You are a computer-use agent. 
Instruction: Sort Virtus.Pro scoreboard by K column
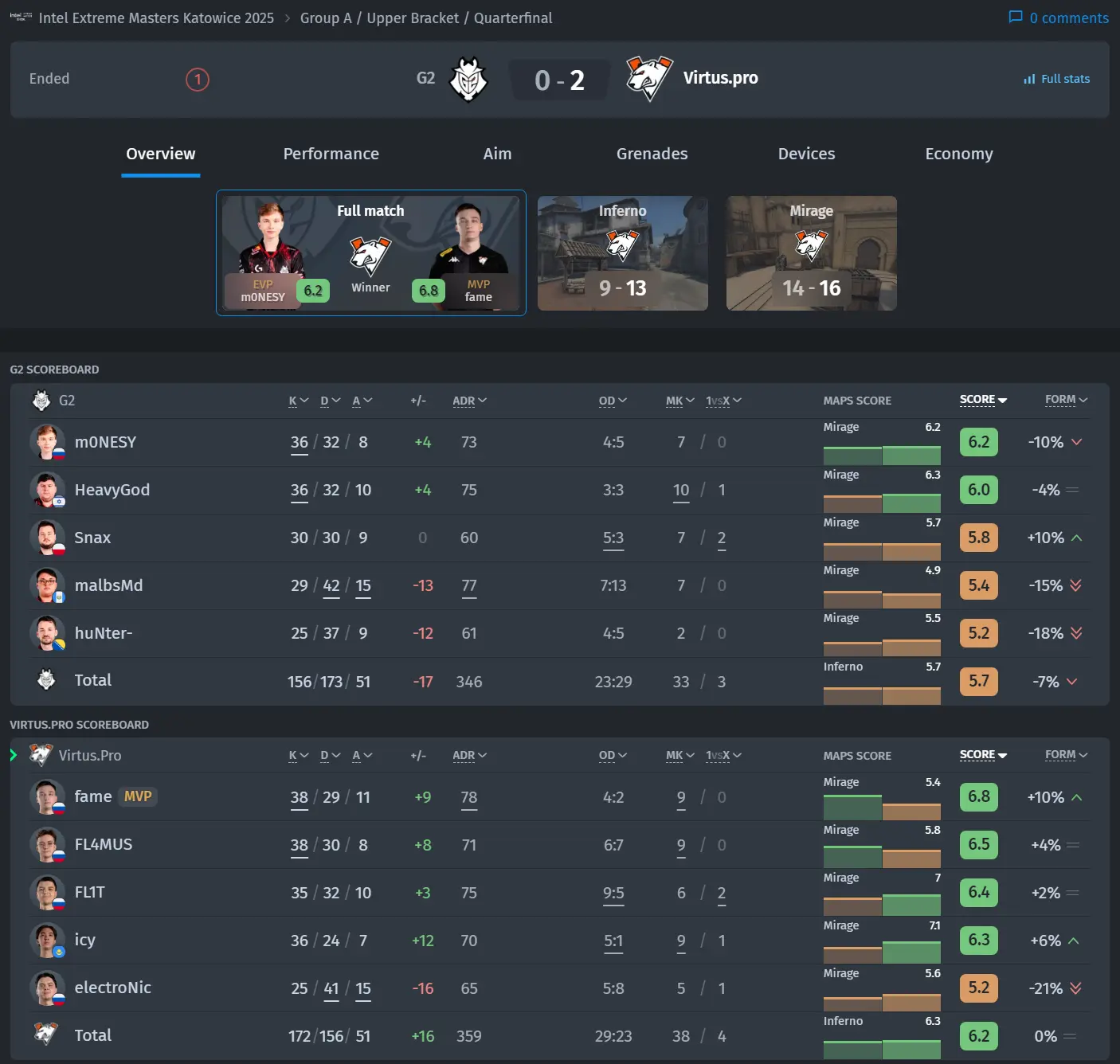(299, 755)
